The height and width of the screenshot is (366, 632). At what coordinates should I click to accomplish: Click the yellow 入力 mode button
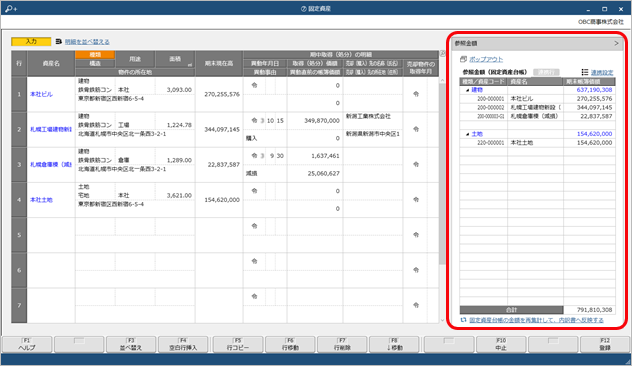tap(31, 42)
